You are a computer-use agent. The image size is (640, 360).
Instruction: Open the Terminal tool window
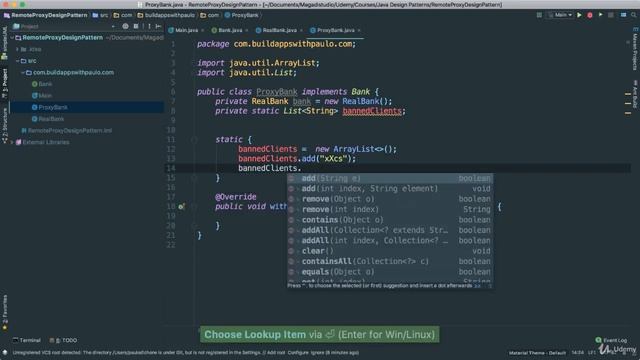point(27,340)
